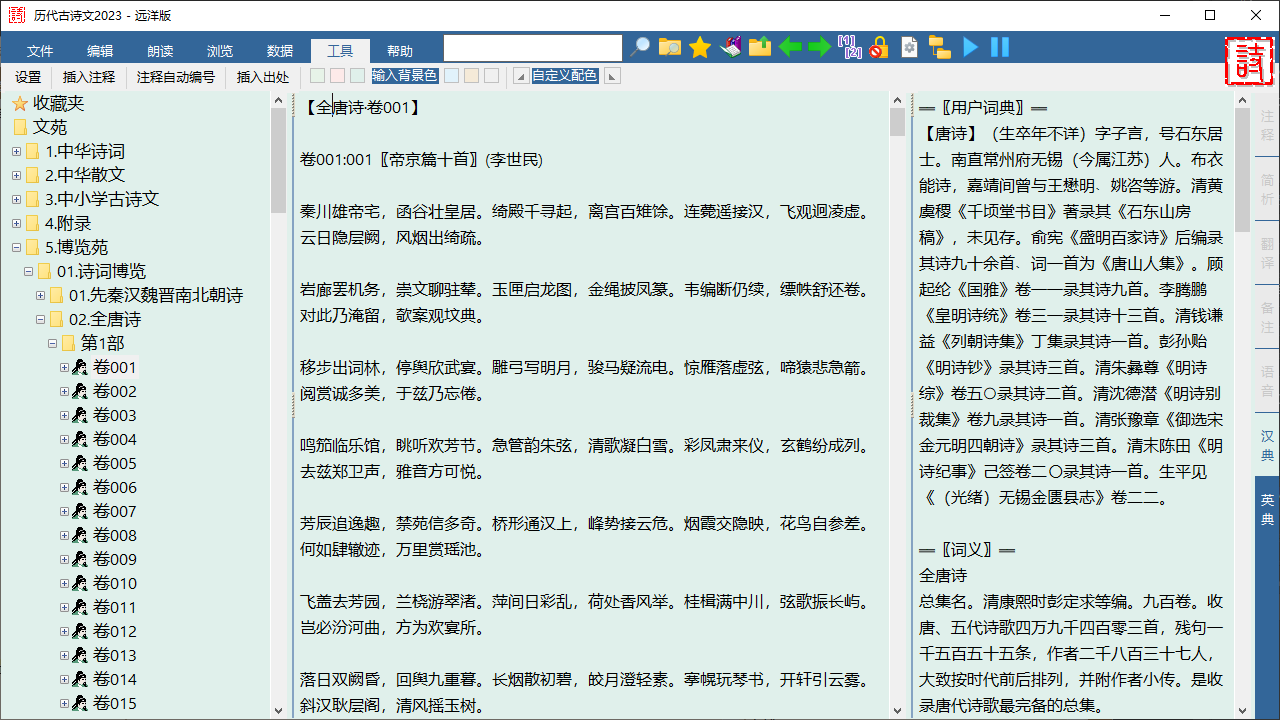Click the search magnifier icon on the toolbar

[640, 47]
